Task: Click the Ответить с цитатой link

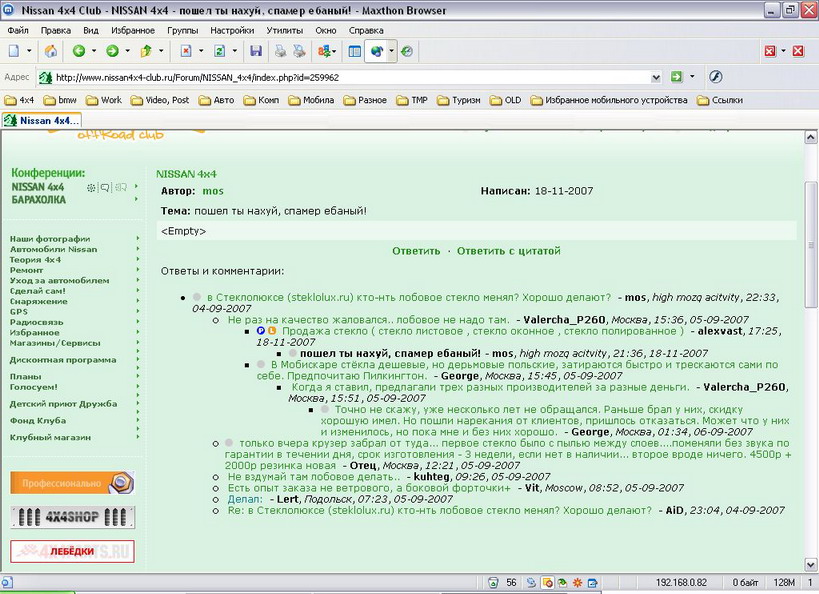Action: [x=509, y=251]
